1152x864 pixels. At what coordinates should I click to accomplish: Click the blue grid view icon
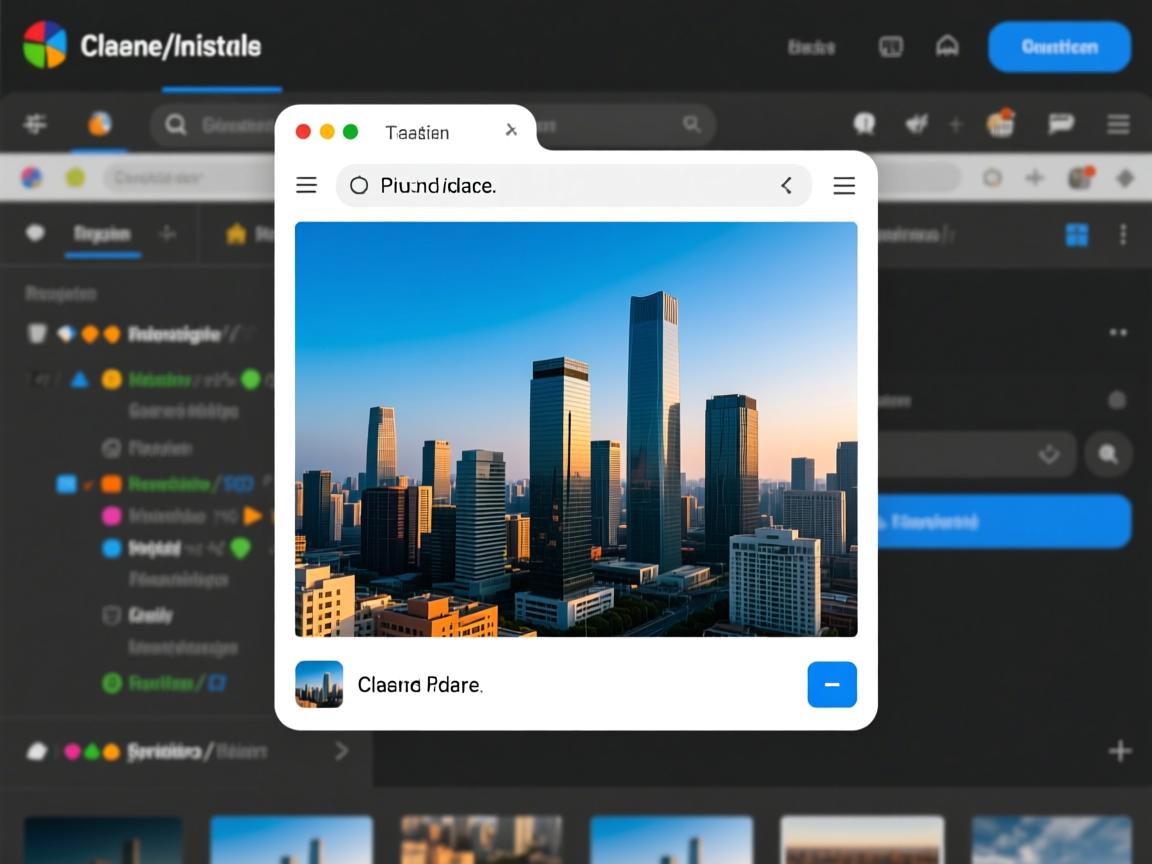(x=1077, y=235)
